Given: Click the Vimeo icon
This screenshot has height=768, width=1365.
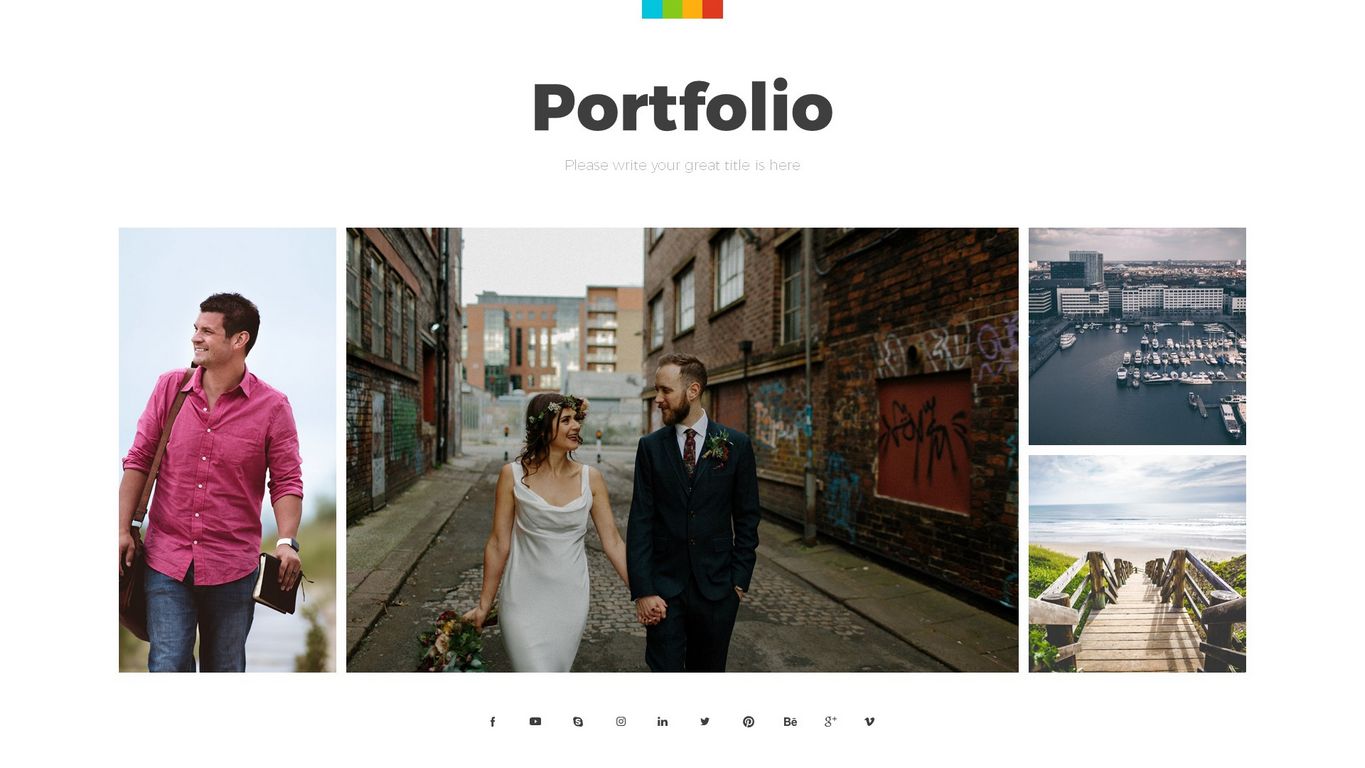Looking at the screenshot, I should coord(869,721).
